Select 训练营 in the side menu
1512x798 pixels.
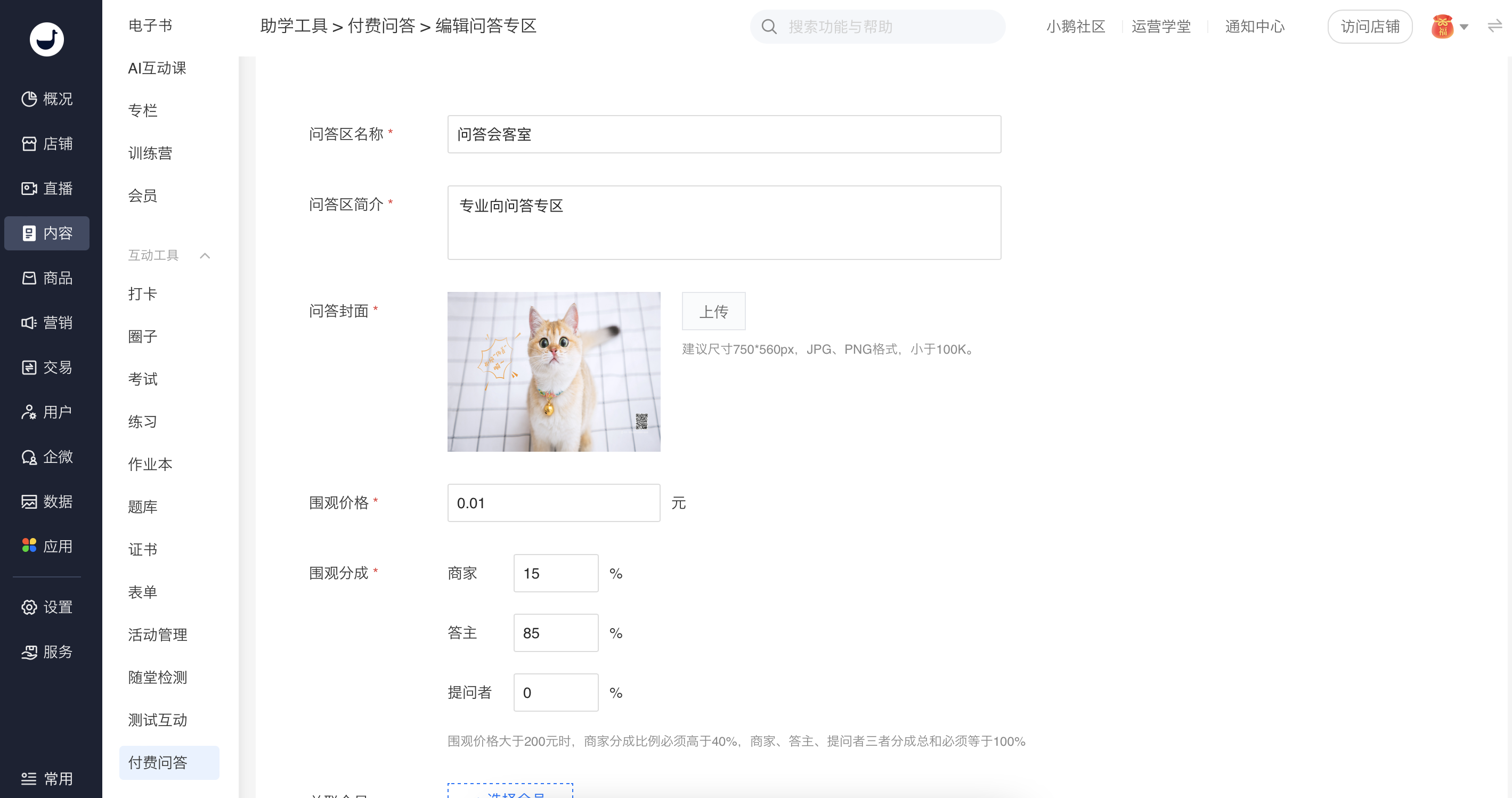150,153
